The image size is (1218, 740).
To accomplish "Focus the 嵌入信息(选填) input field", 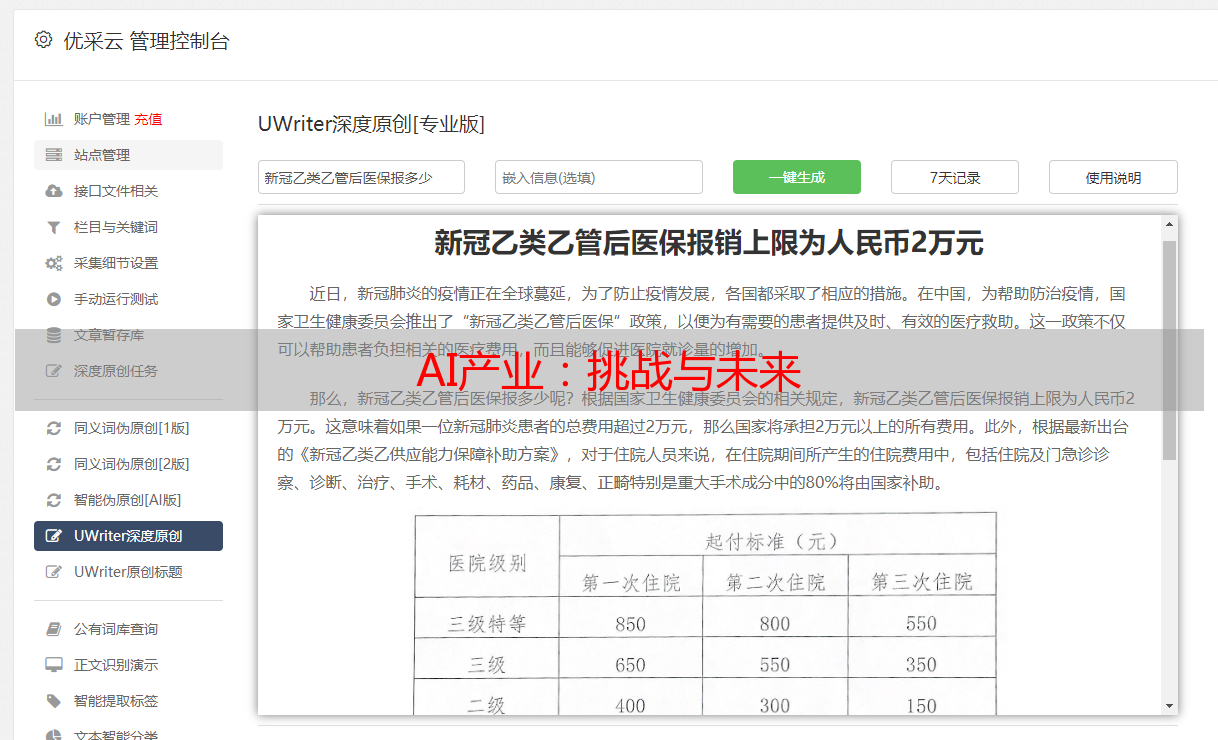I will [x=599, y=177].
